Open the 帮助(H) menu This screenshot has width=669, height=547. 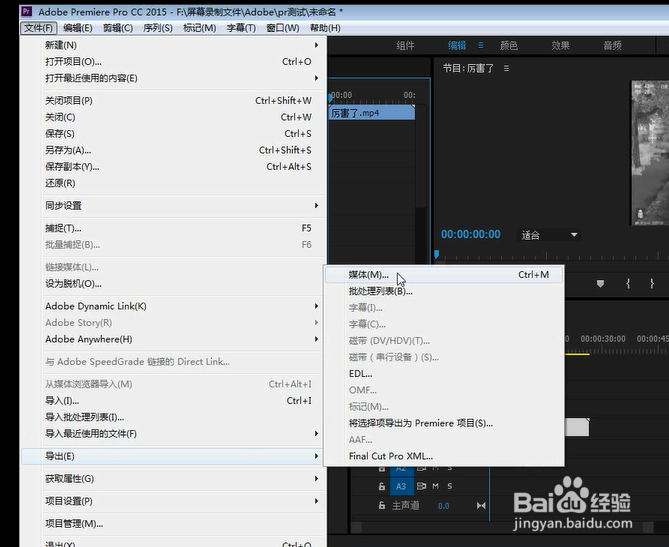tap(325, 28)
